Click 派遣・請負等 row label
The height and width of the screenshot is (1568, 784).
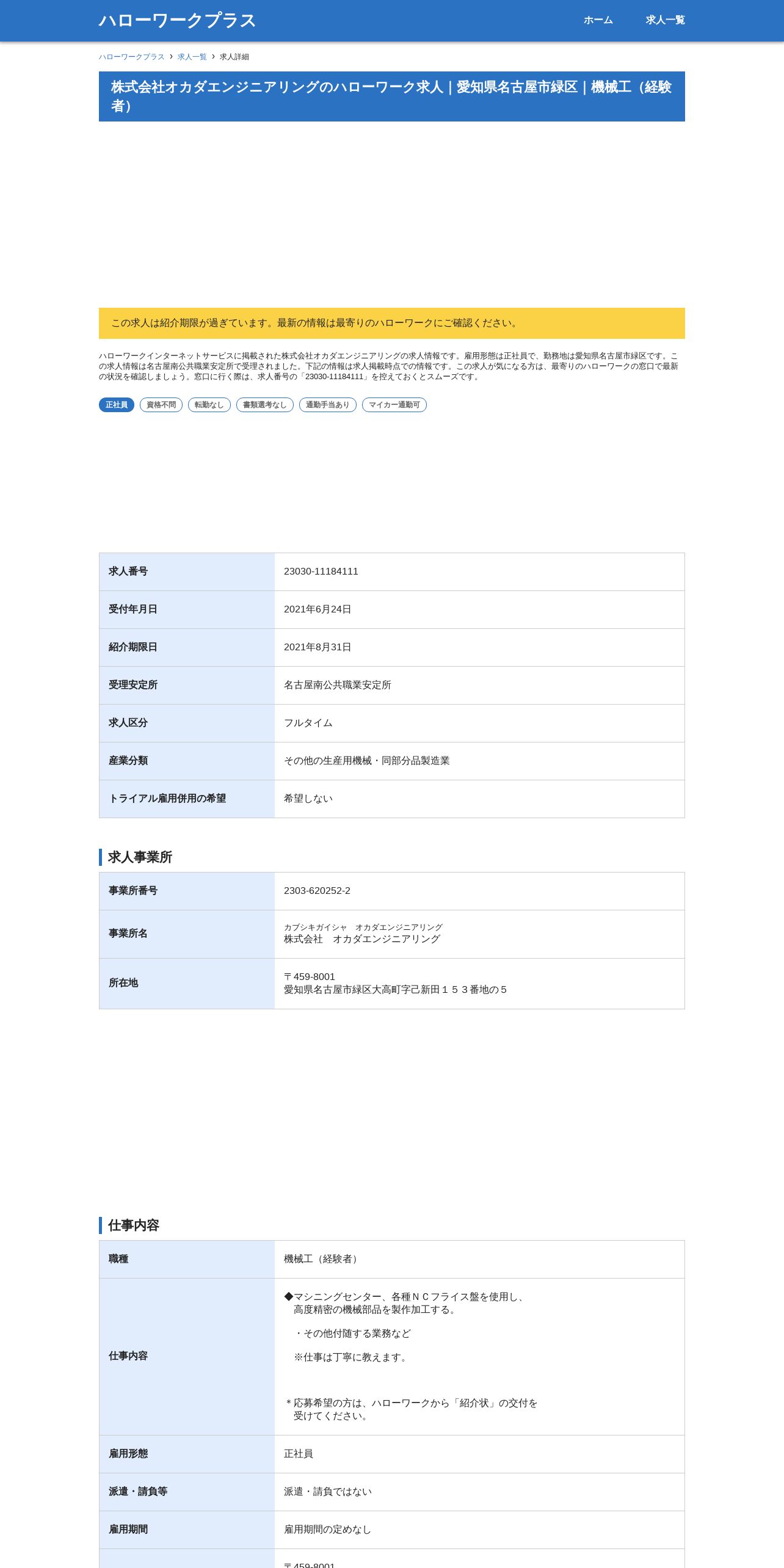(x=138, y=1492)
